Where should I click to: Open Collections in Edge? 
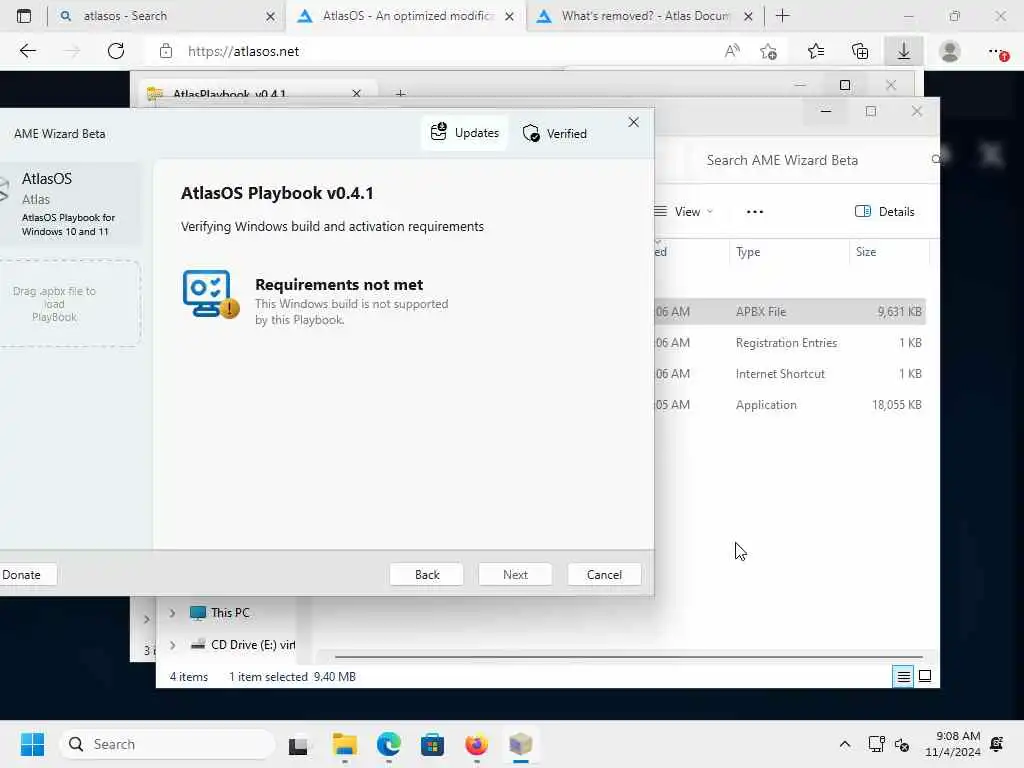pyautogui.click(x=860, y=51)
